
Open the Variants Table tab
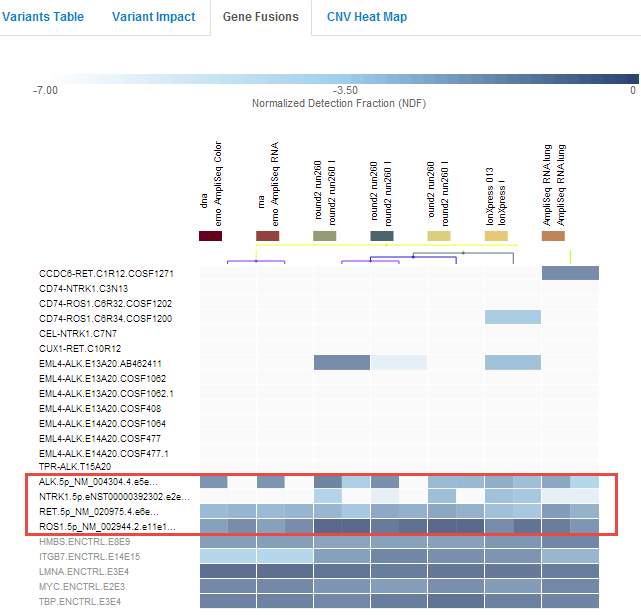(x=42, y=17)
